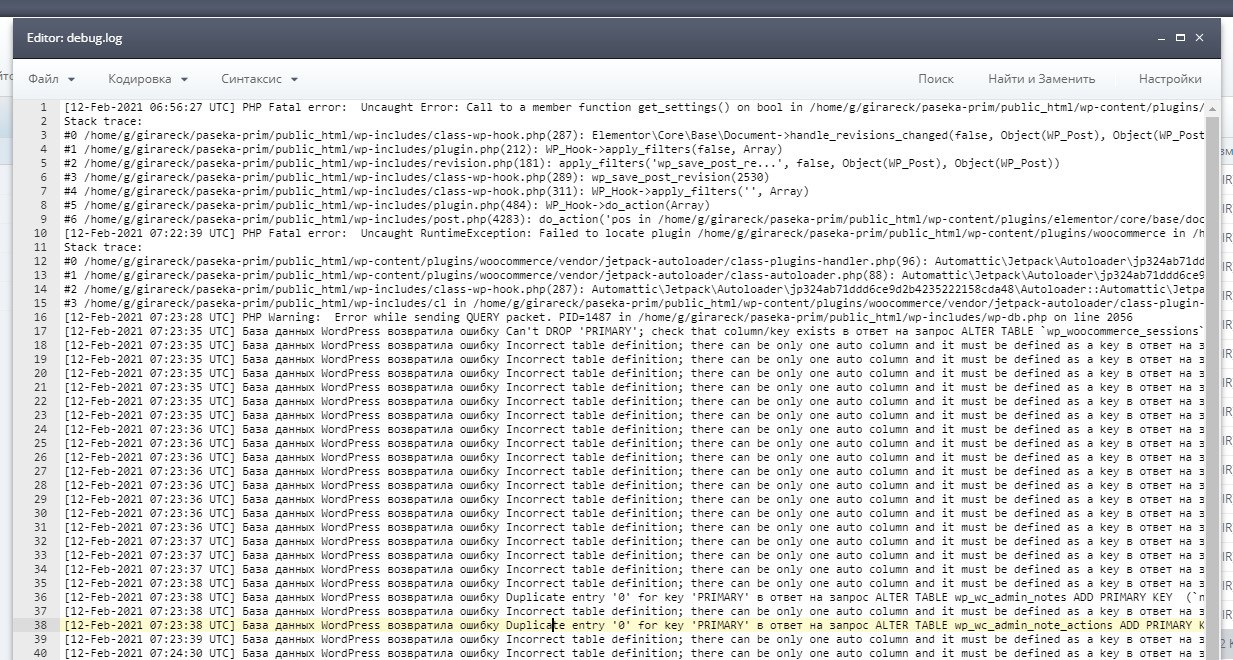Click the '#0 ...class-wp-hook.php(287)' trace line
The image size is (1233, 660).
click(635, 135)
